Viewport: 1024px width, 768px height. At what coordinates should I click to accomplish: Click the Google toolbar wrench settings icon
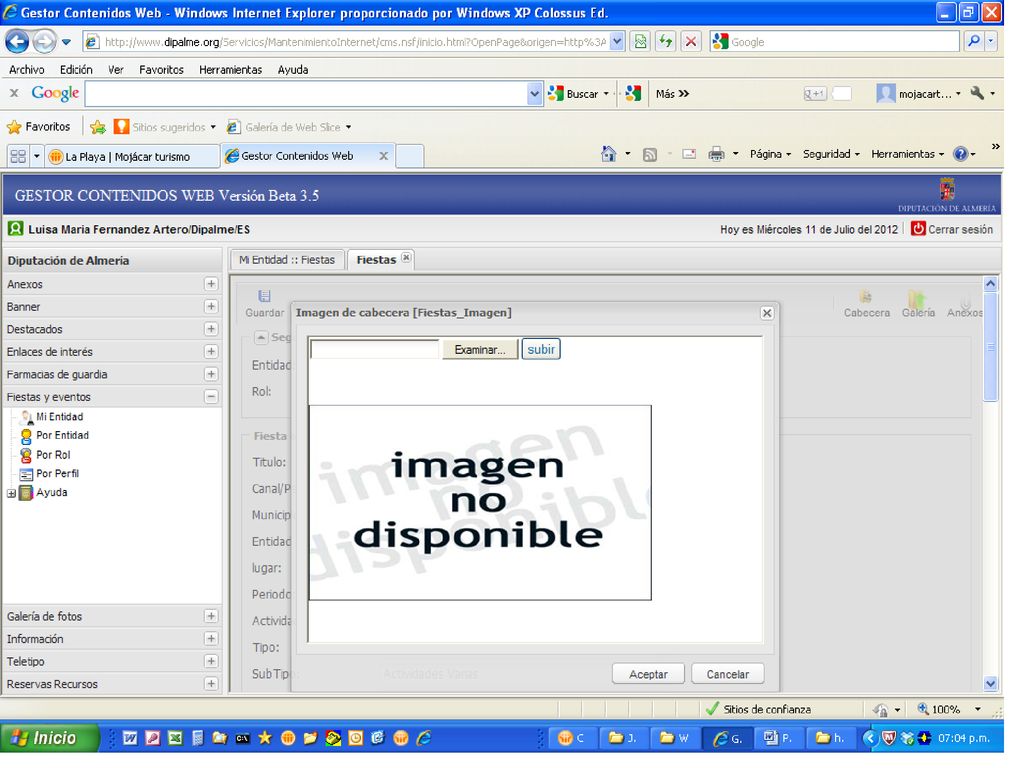click(x=977, y=93)
